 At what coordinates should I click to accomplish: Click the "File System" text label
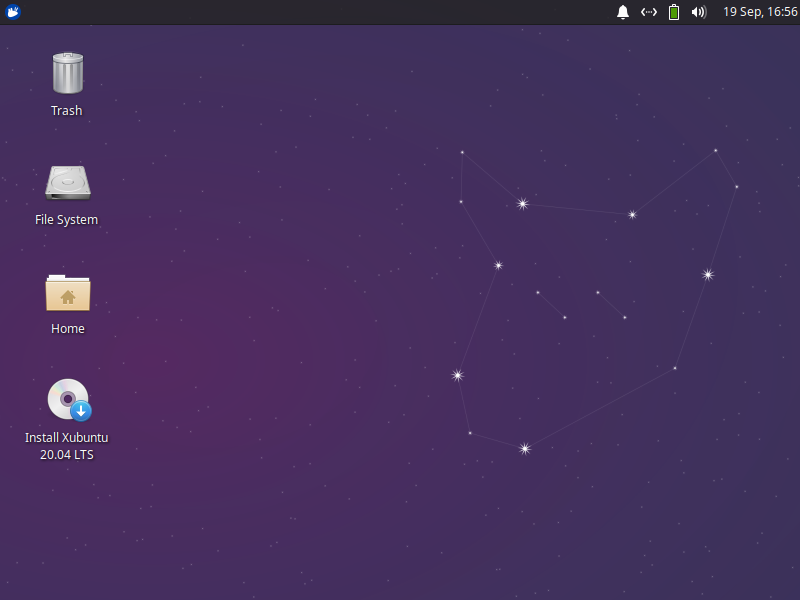[x=67, y=220]
